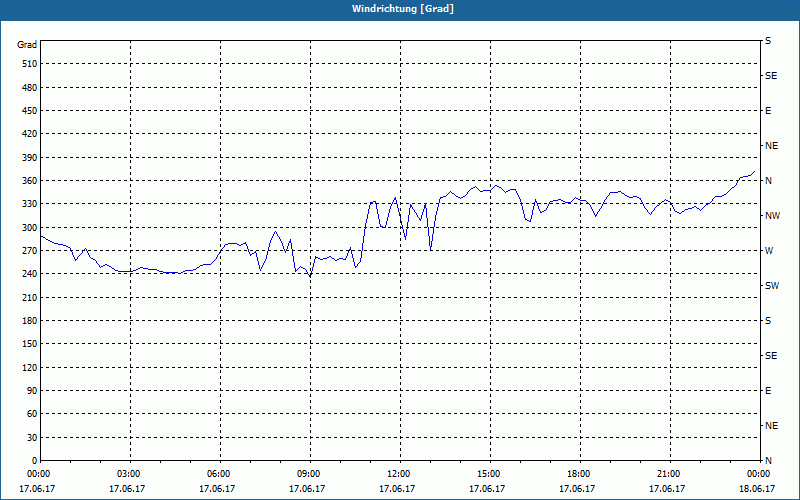Select the 'N' compass label on the 360 gridline

(x=768, y=181)
